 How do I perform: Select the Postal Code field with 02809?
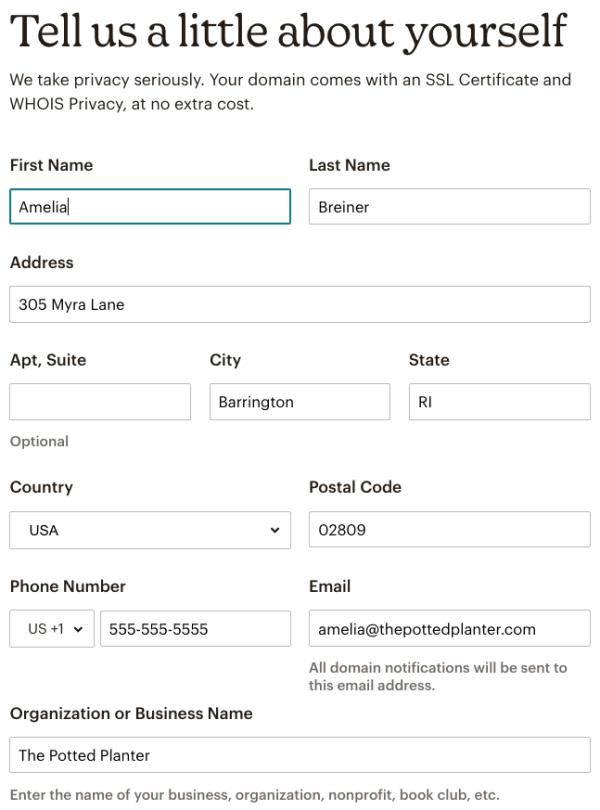pyautogui.click(x=450, y=529)
